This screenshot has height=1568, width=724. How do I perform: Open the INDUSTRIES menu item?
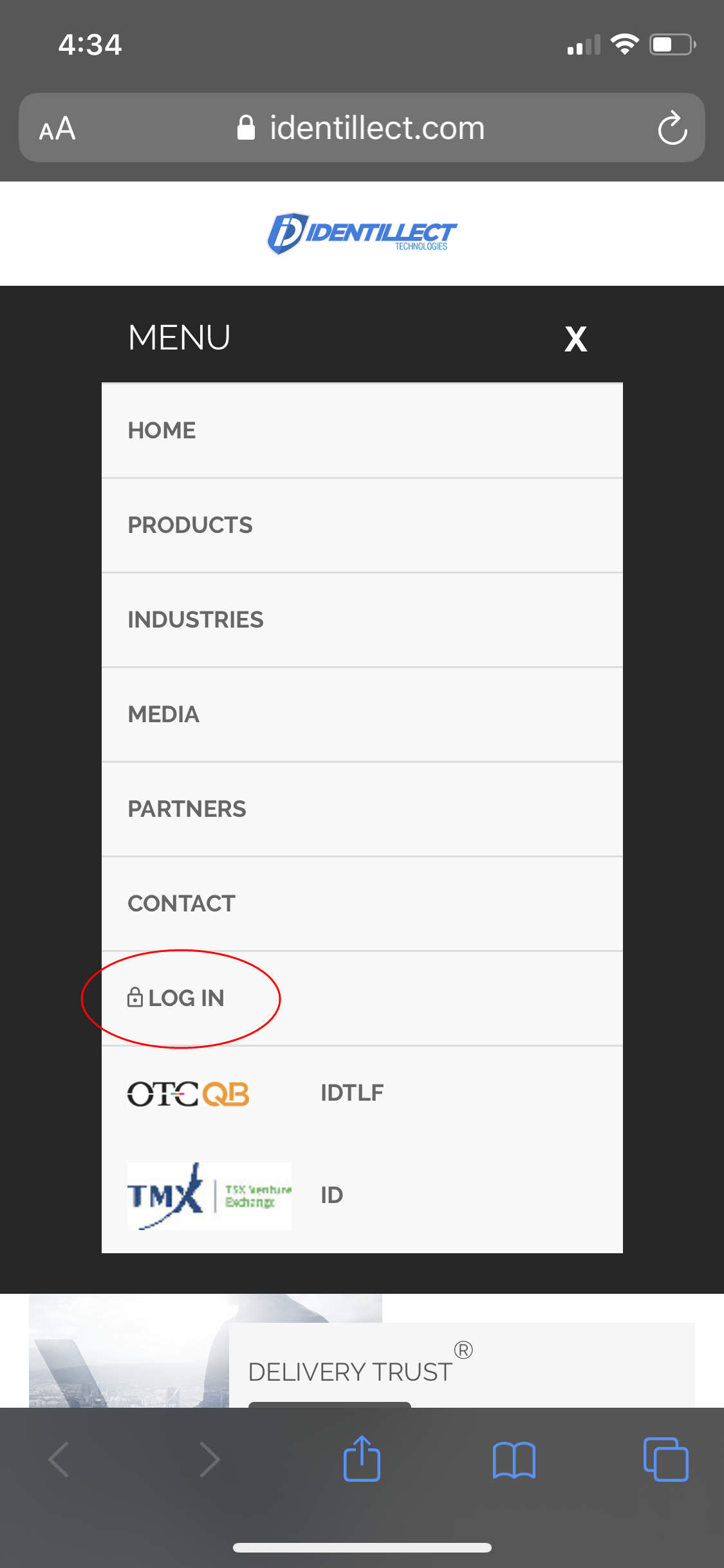pos(362,620)
